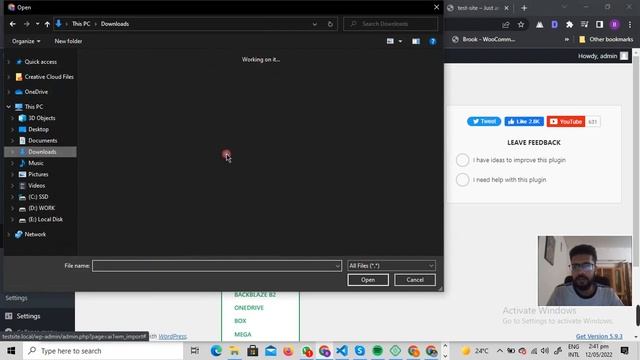Click the change view icon
Viewport: 640px width, 360px height.
390,41
